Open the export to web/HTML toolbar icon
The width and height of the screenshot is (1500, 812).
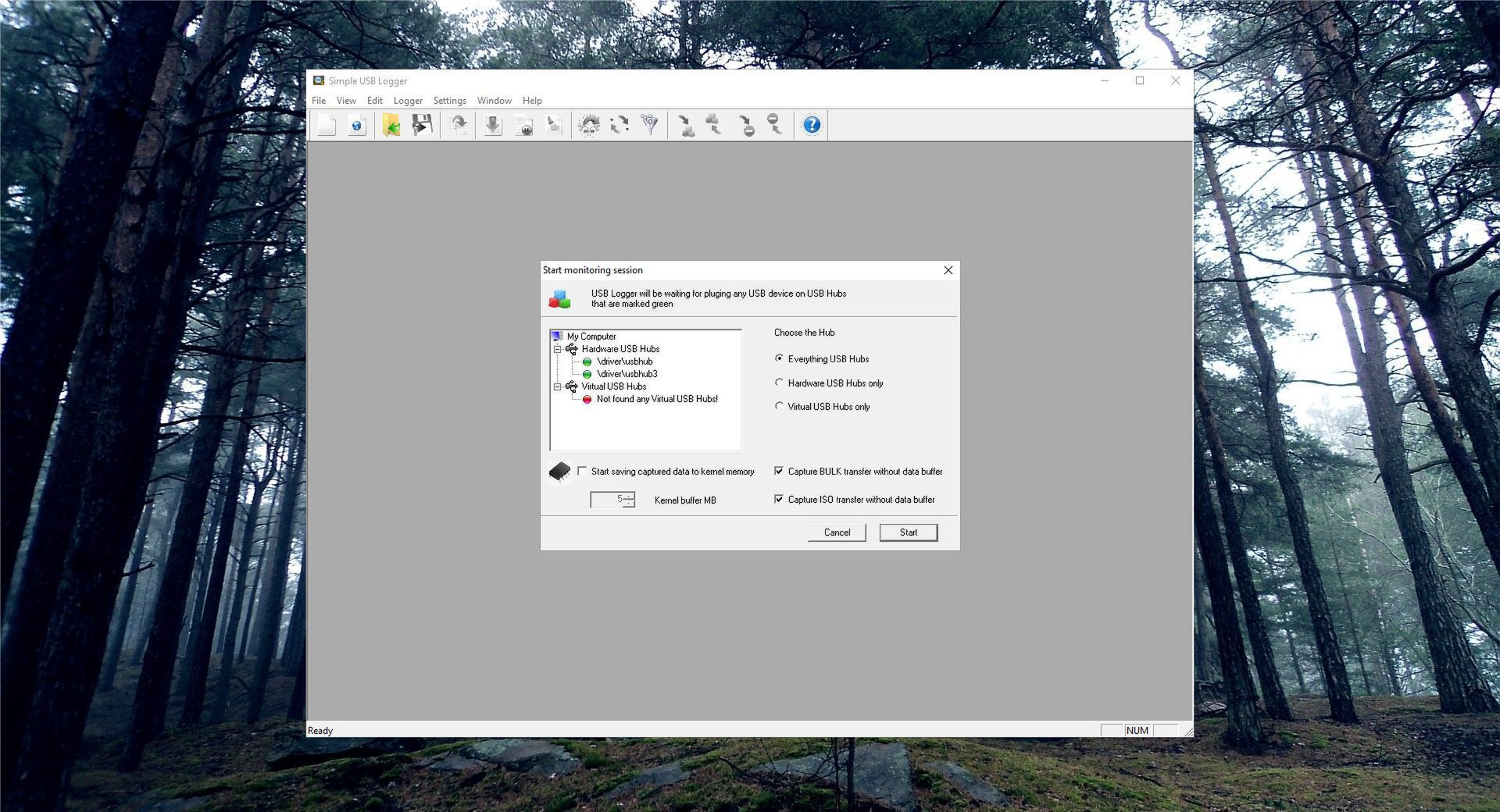pyautogui.click(x=356, y=125)
